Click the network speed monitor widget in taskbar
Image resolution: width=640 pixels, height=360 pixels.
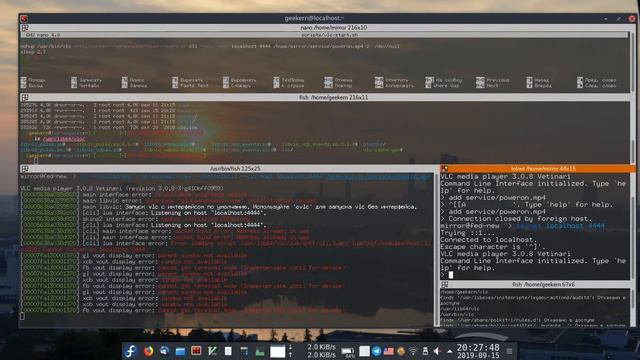313,351
